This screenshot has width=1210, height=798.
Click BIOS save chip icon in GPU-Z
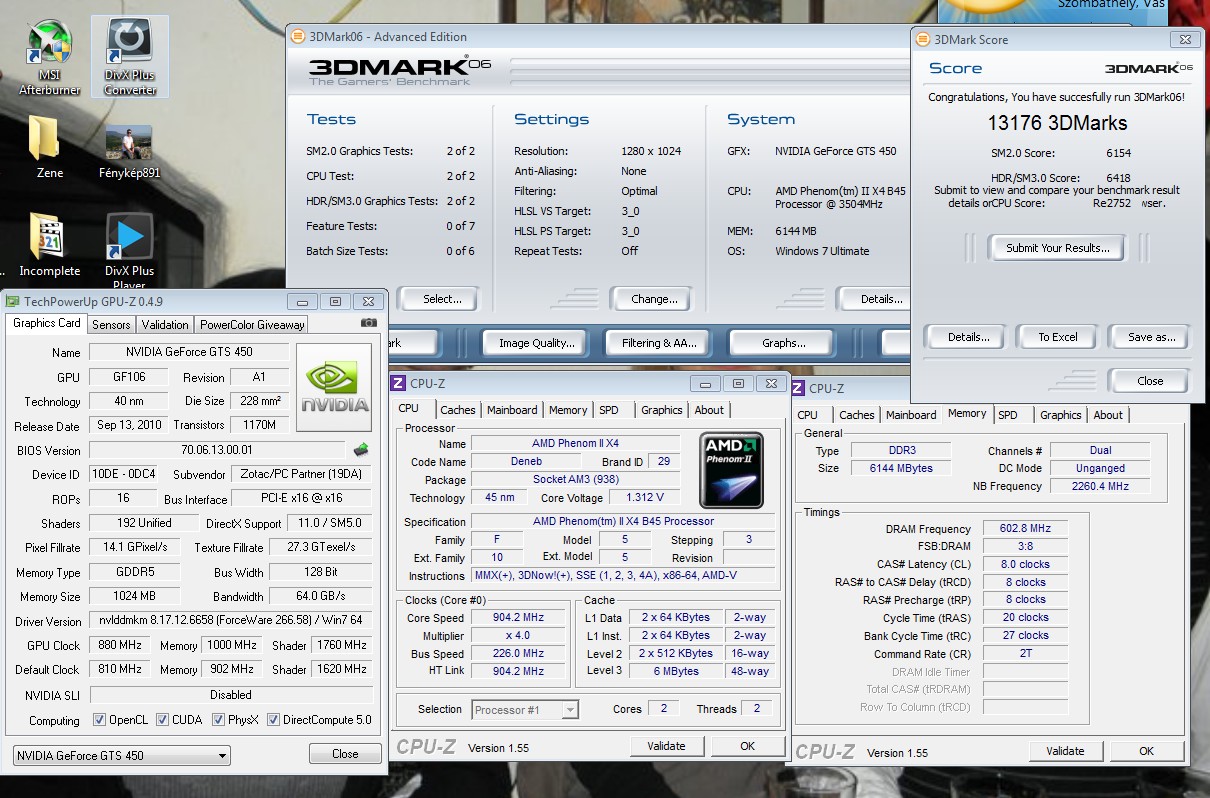point(362,450)
